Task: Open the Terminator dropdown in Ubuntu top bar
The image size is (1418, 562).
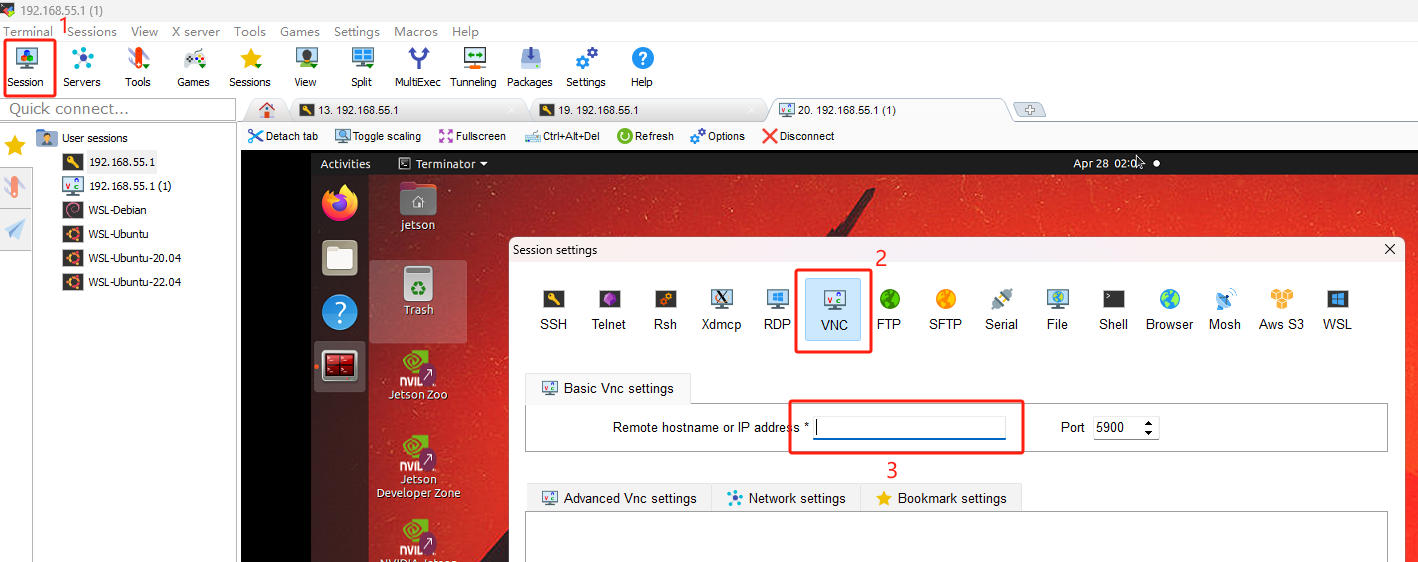Action: click(x=443, y=164)
